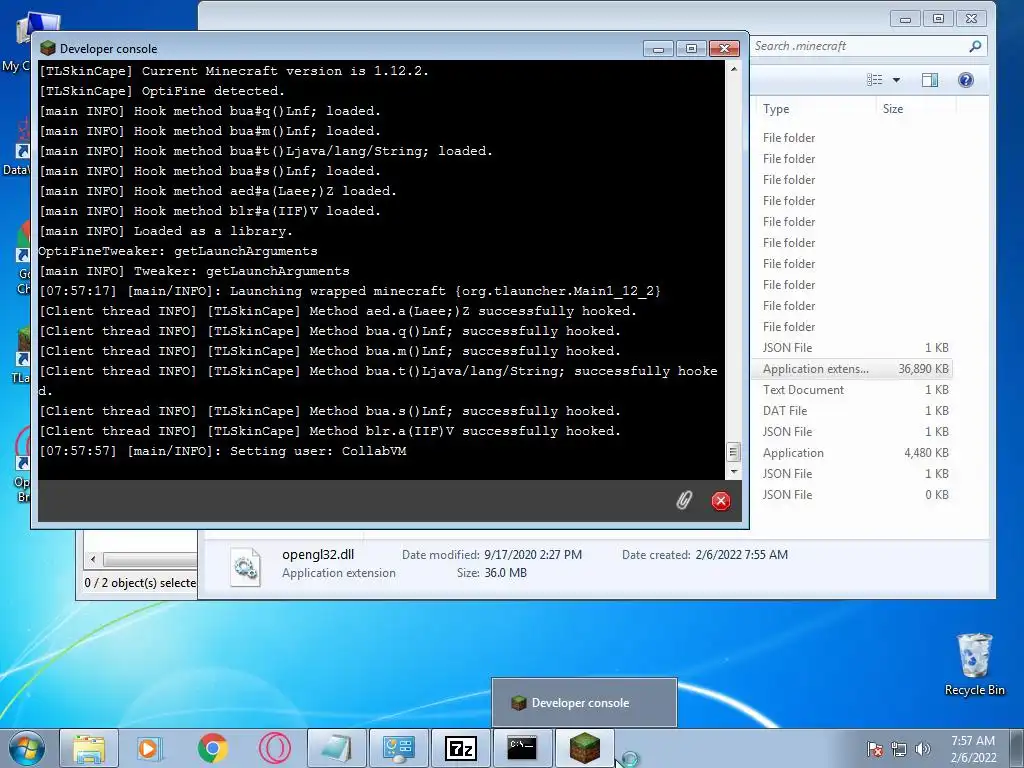Click the Explorer change view icon
This screenshot has width=1024, height=768.
pyautogui.click(x=874, y=80)
